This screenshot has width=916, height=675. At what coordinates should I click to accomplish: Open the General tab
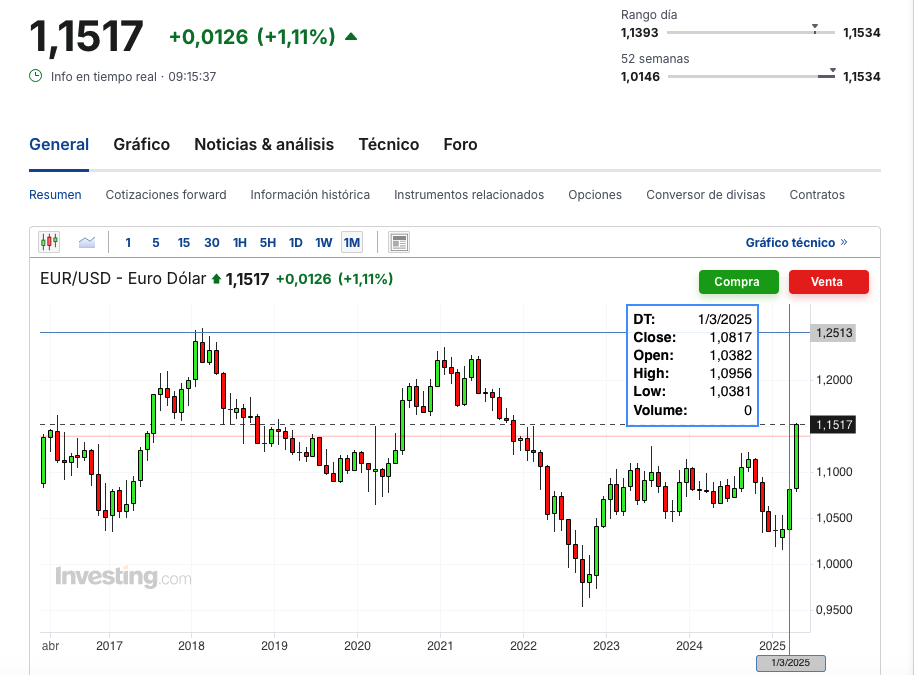(x=59, y=144)
